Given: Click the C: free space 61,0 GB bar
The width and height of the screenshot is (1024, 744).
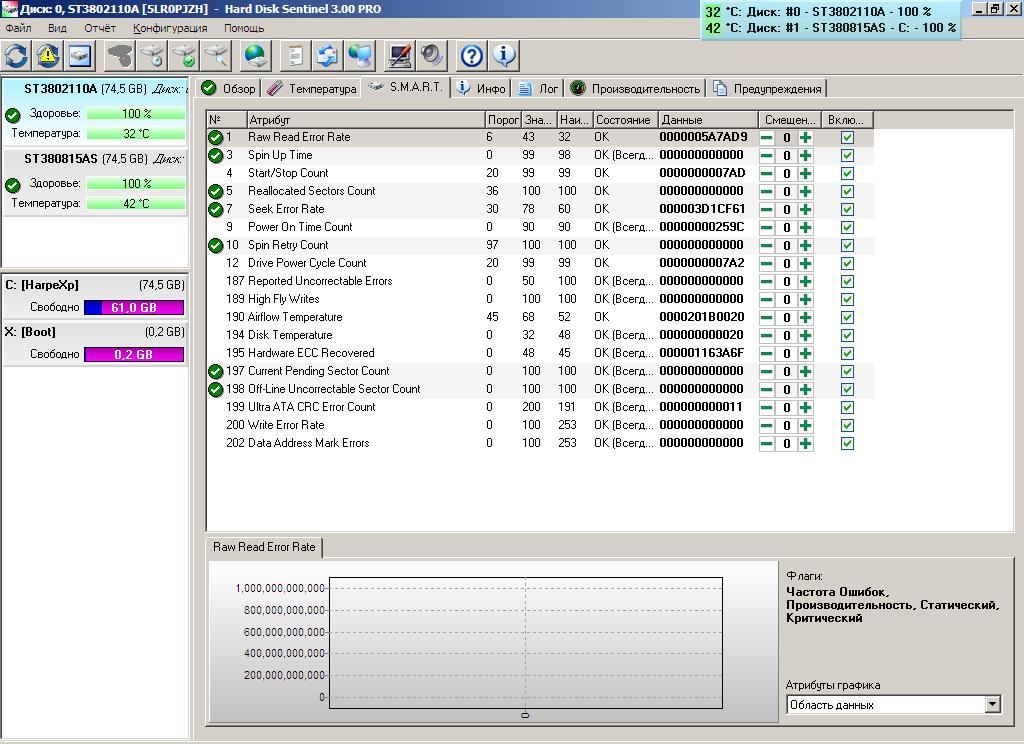Looking at the screenshot, I should click(134, 308).
